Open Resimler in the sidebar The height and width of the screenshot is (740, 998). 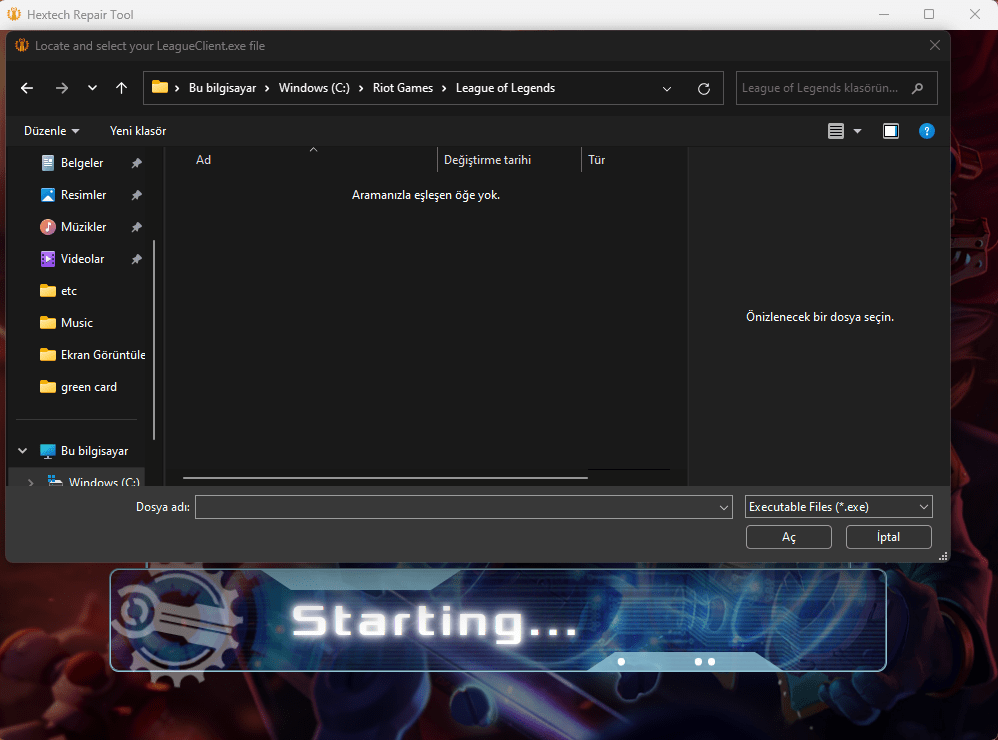coord(83,195)
